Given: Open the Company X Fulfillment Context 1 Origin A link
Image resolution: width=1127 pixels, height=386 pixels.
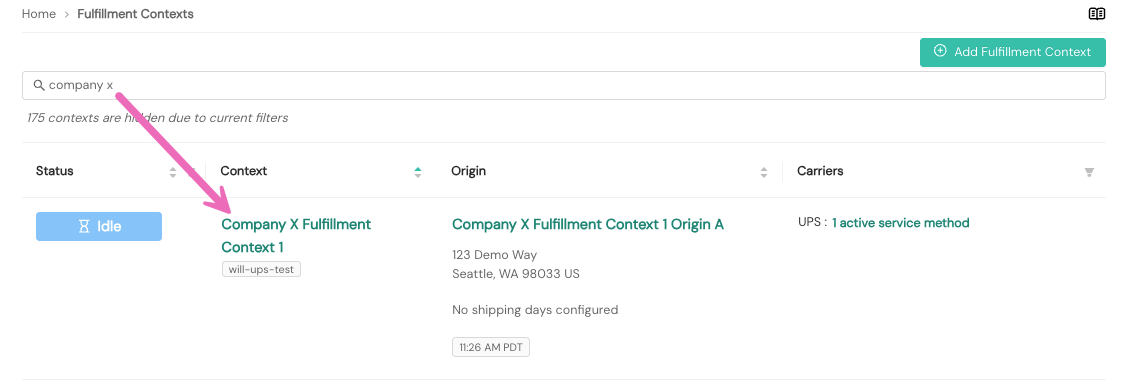Looking at the screenshot, I should (588, 224).
